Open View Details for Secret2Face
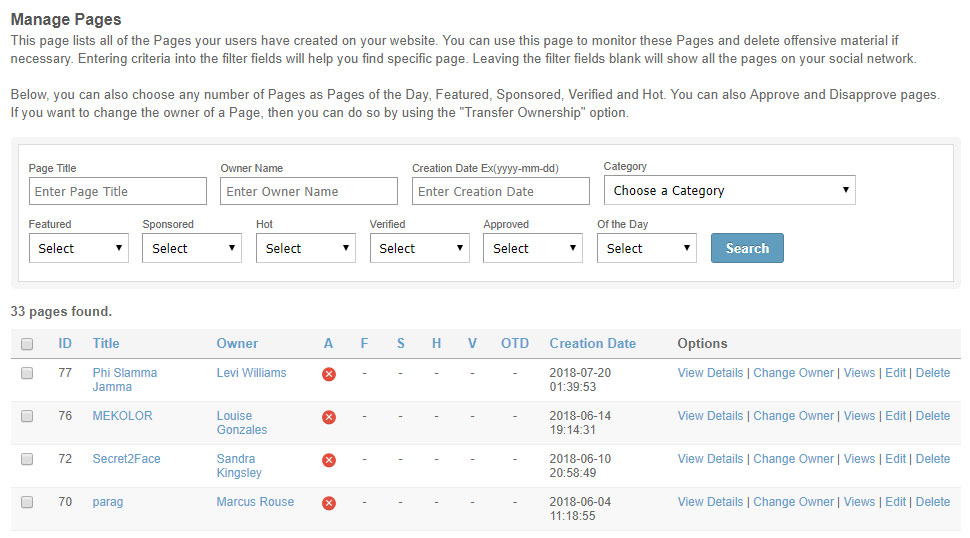This screenshot has height=538, width=970. [x=710, y=459]
